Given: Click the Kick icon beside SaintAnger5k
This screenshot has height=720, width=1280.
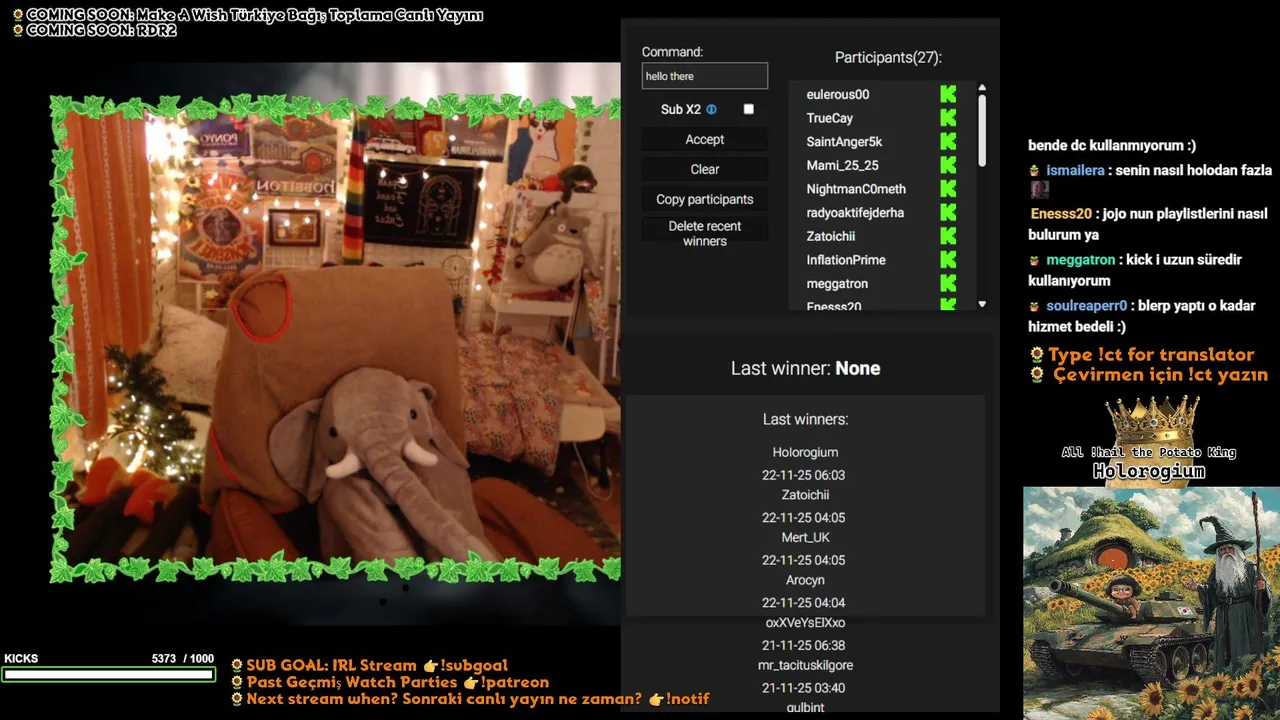Looking at the screenshot, I should coord(948,142).
